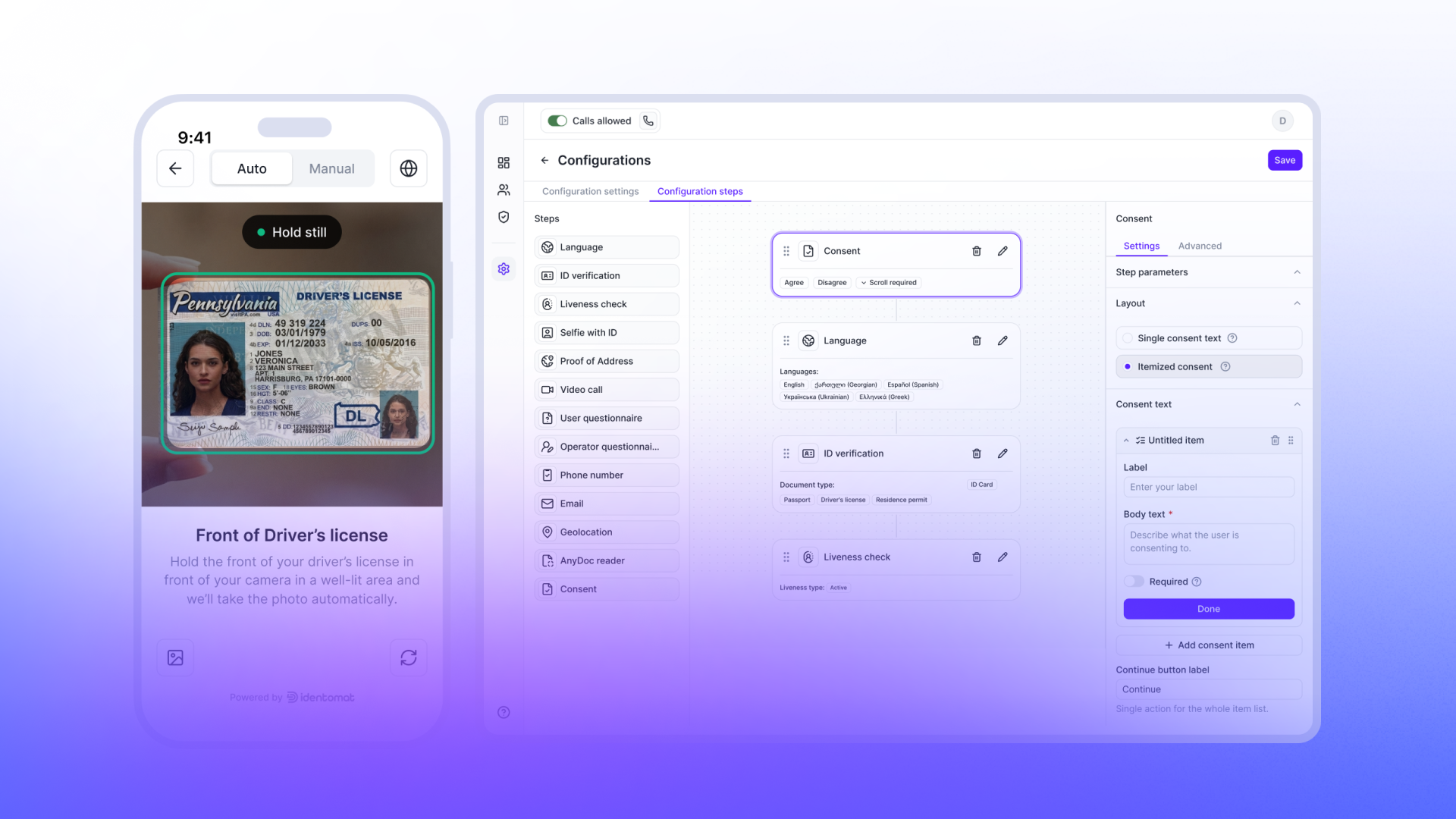This screenshot has height=819, width=1456.
Task: Open Configuration steps tab
Action: pyautogui.click(x=700, y=191)
